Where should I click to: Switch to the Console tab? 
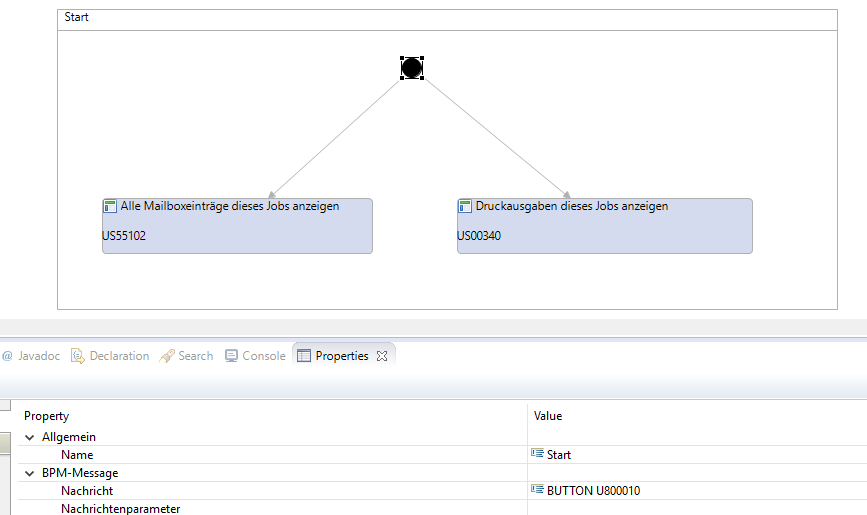255,356
